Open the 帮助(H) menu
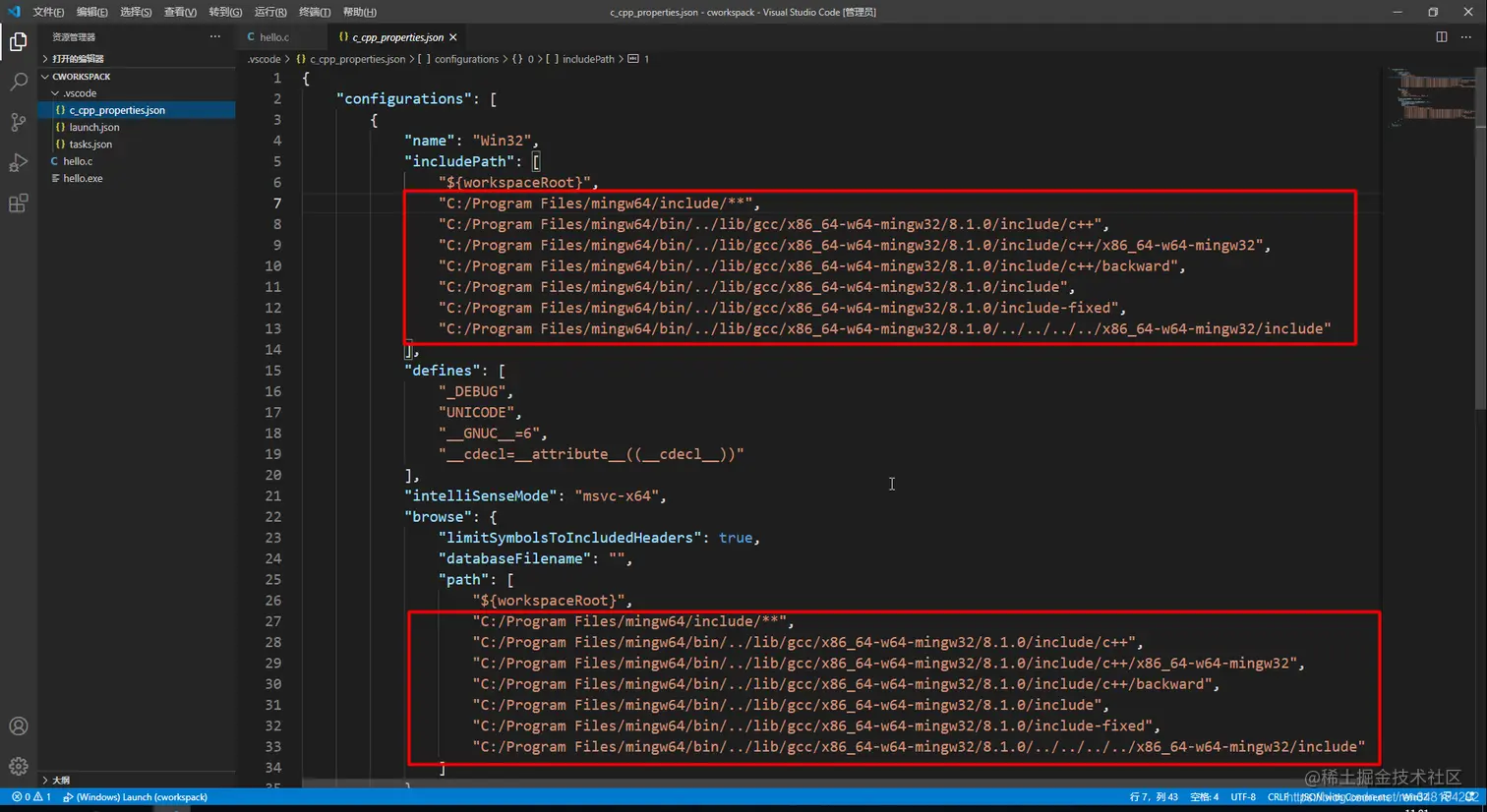This screenshot has height=812, width=1487. point(360,12)
